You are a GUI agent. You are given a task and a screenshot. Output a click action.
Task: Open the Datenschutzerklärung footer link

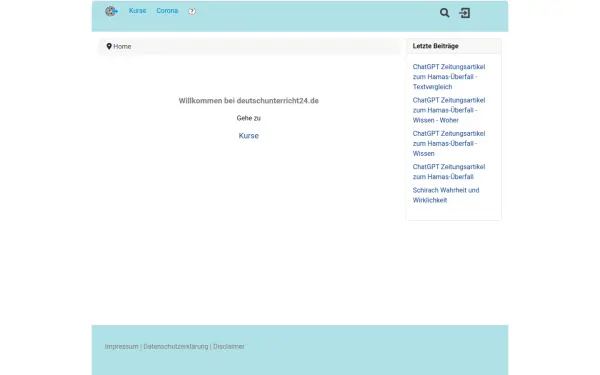point(176,346)
